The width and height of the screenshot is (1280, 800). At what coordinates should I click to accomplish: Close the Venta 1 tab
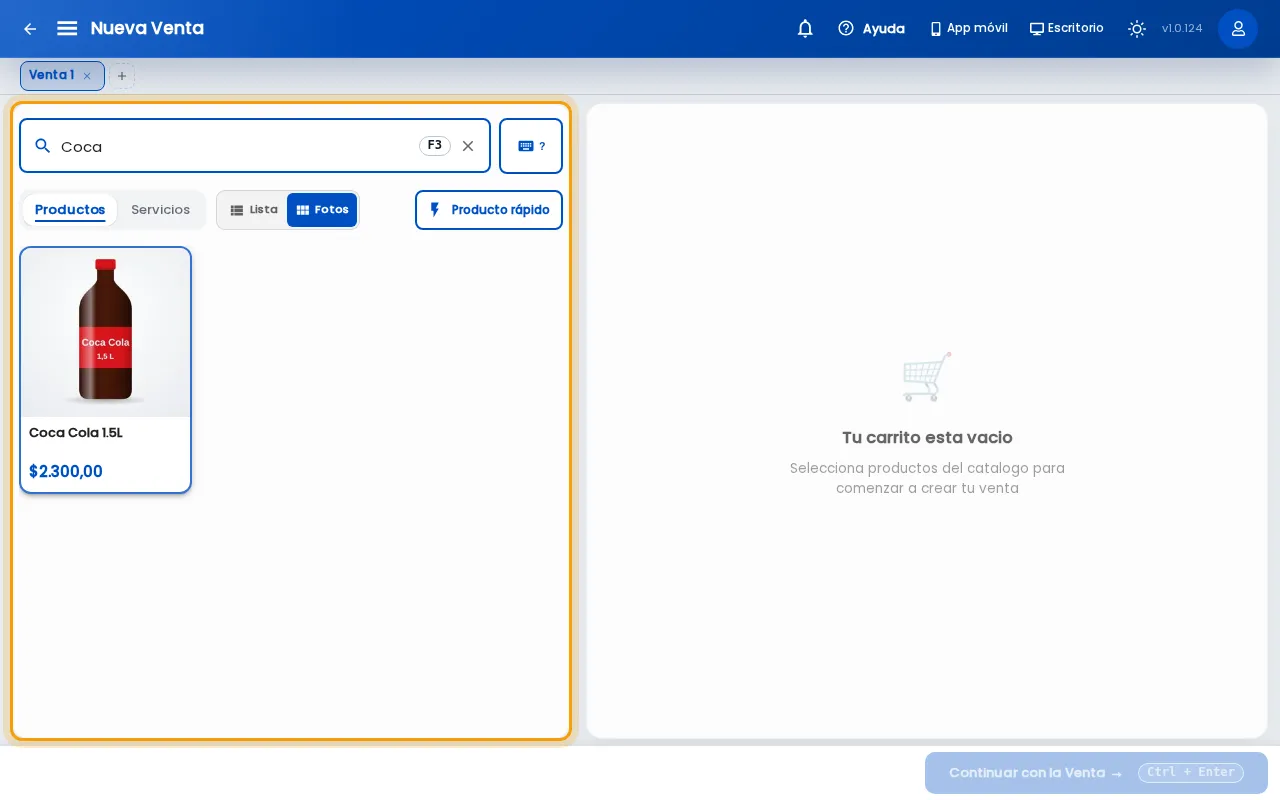[x=87, y=76]
